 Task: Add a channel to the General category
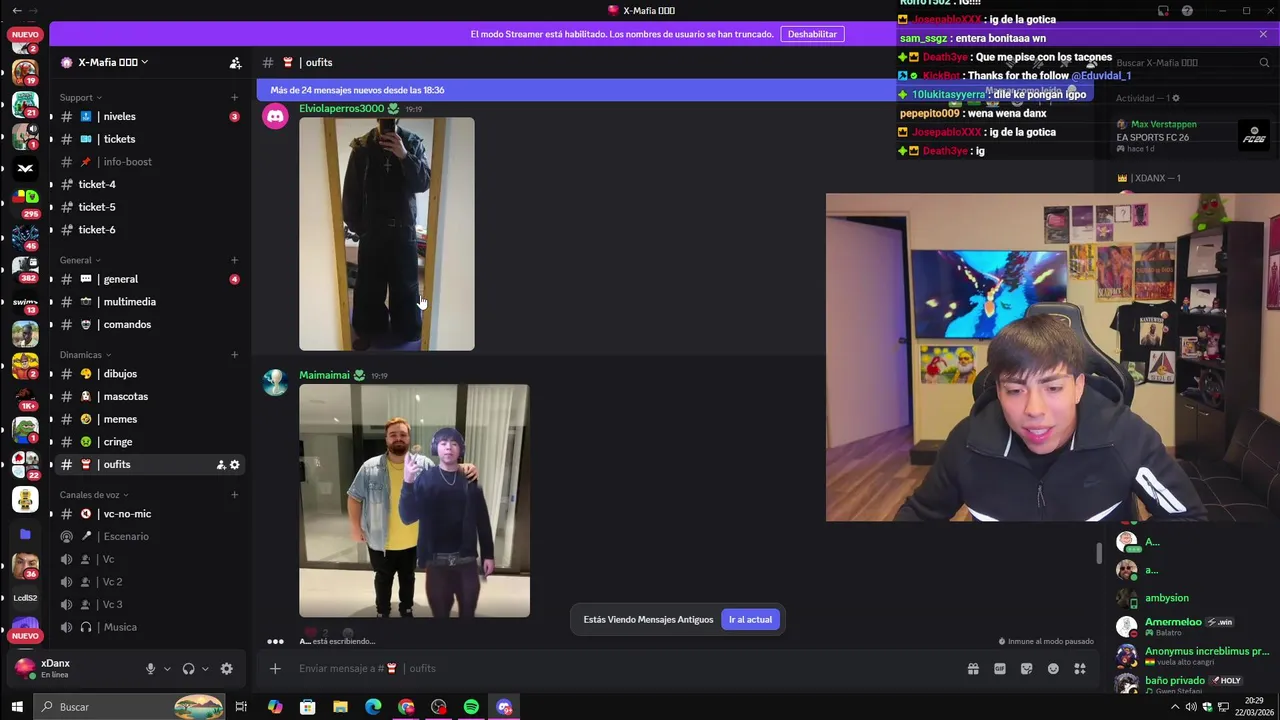click(x=234, y=260)
